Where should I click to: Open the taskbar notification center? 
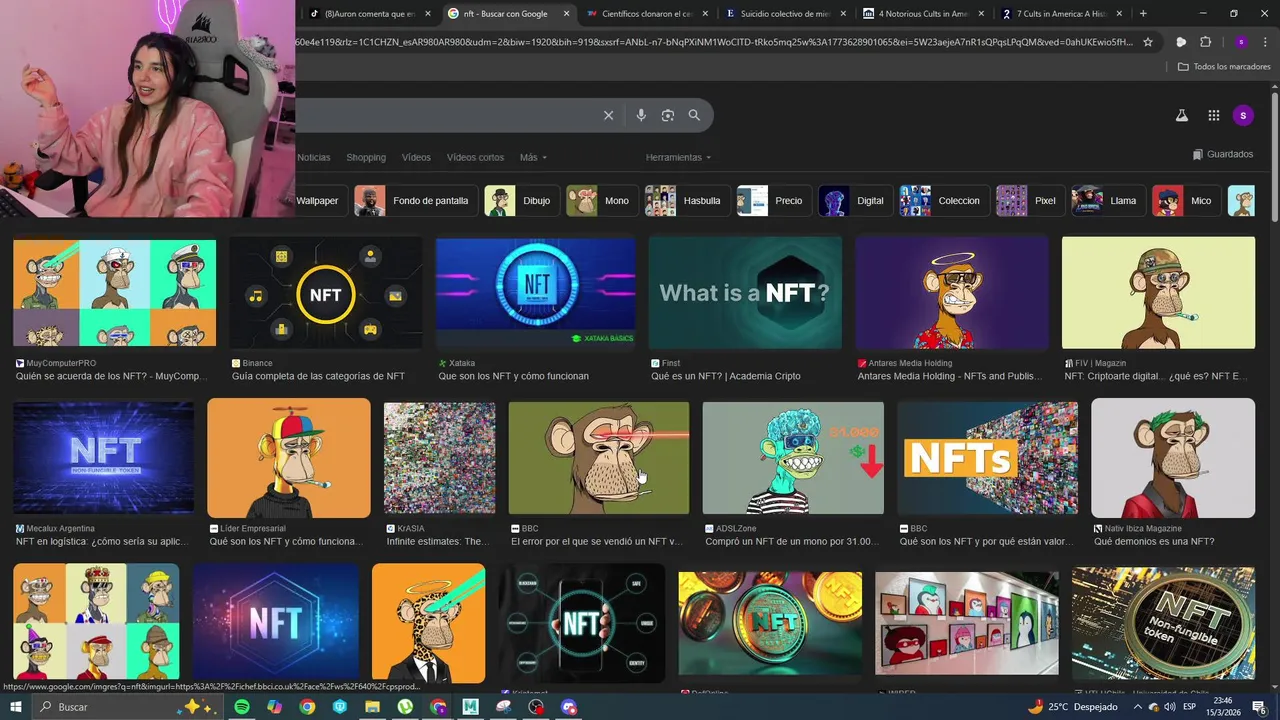pyautogui.click(x=1260, y=707)
